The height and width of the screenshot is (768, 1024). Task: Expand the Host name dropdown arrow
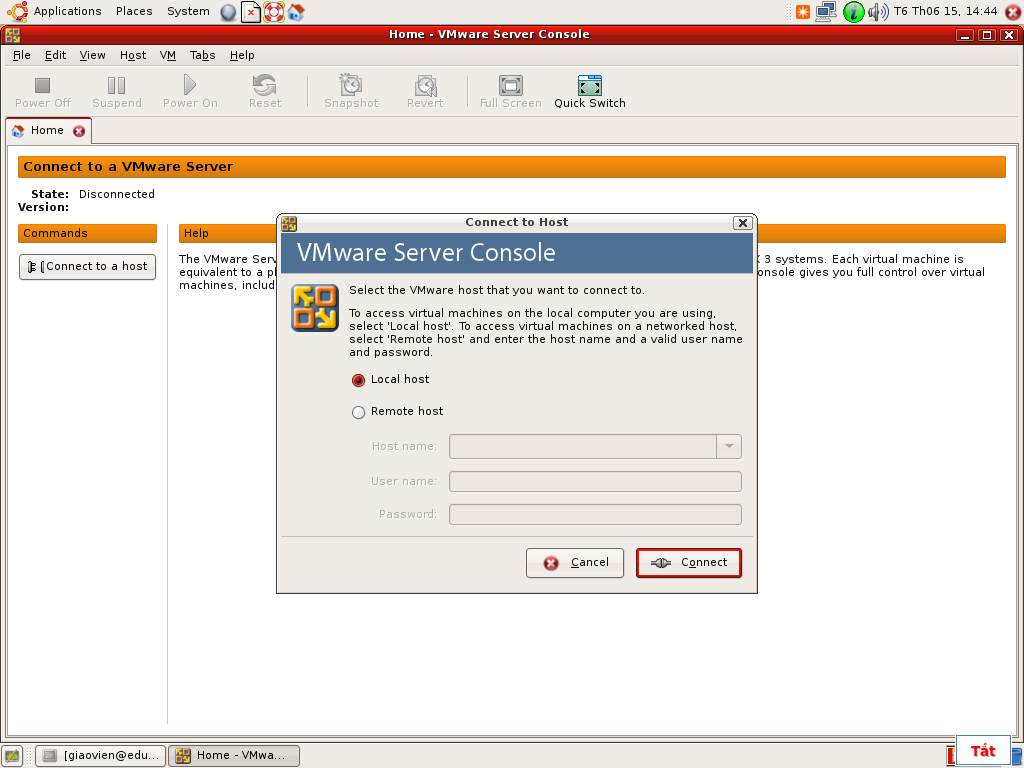click(x=729, y=446)
